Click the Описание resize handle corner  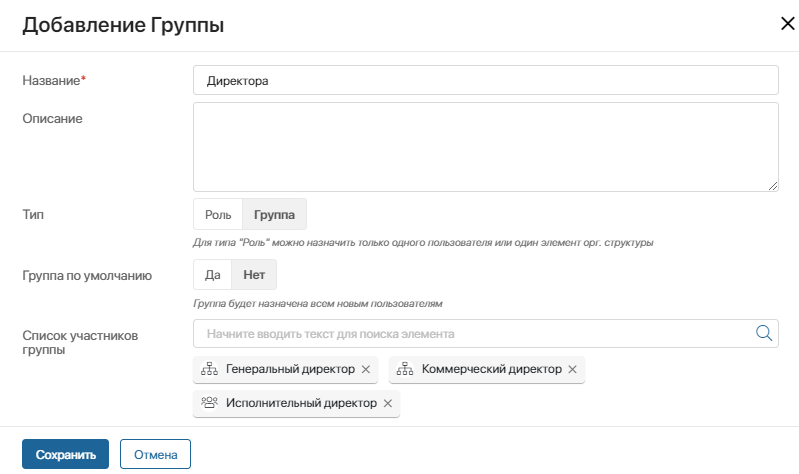[x=773, y=186]
